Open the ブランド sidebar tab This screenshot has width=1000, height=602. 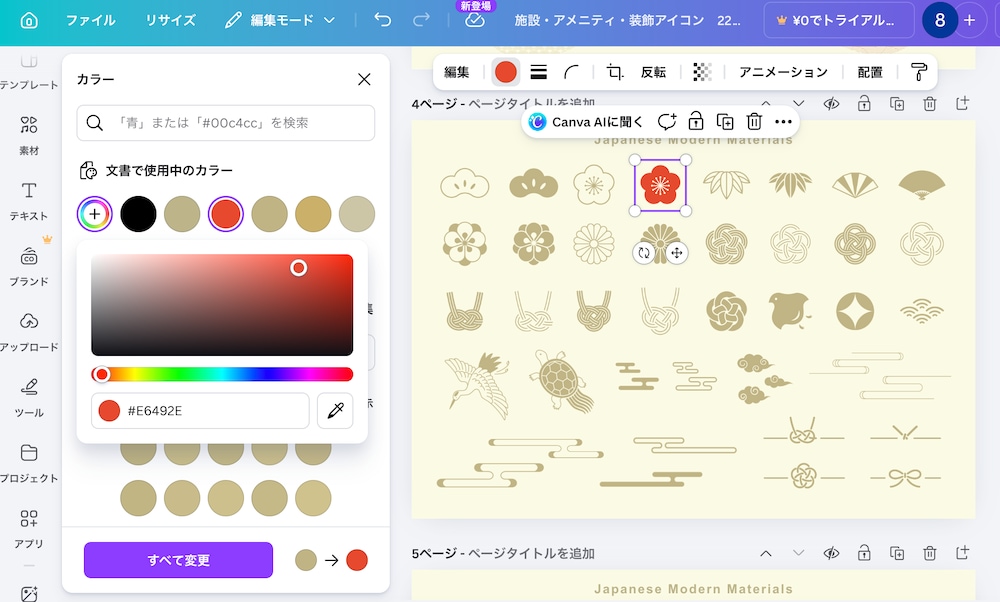click(x=29, y=267)
